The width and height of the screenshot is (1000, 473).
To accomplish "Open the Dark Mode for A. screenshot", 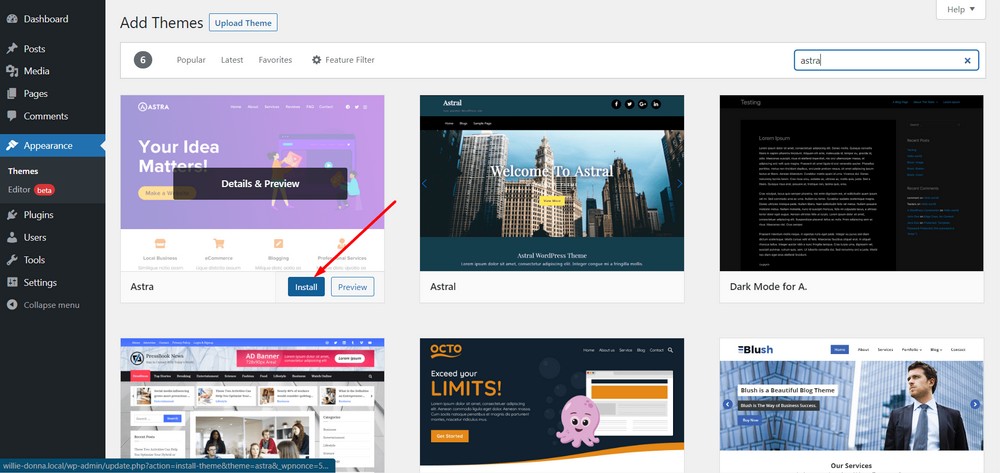I will (851, 183).
